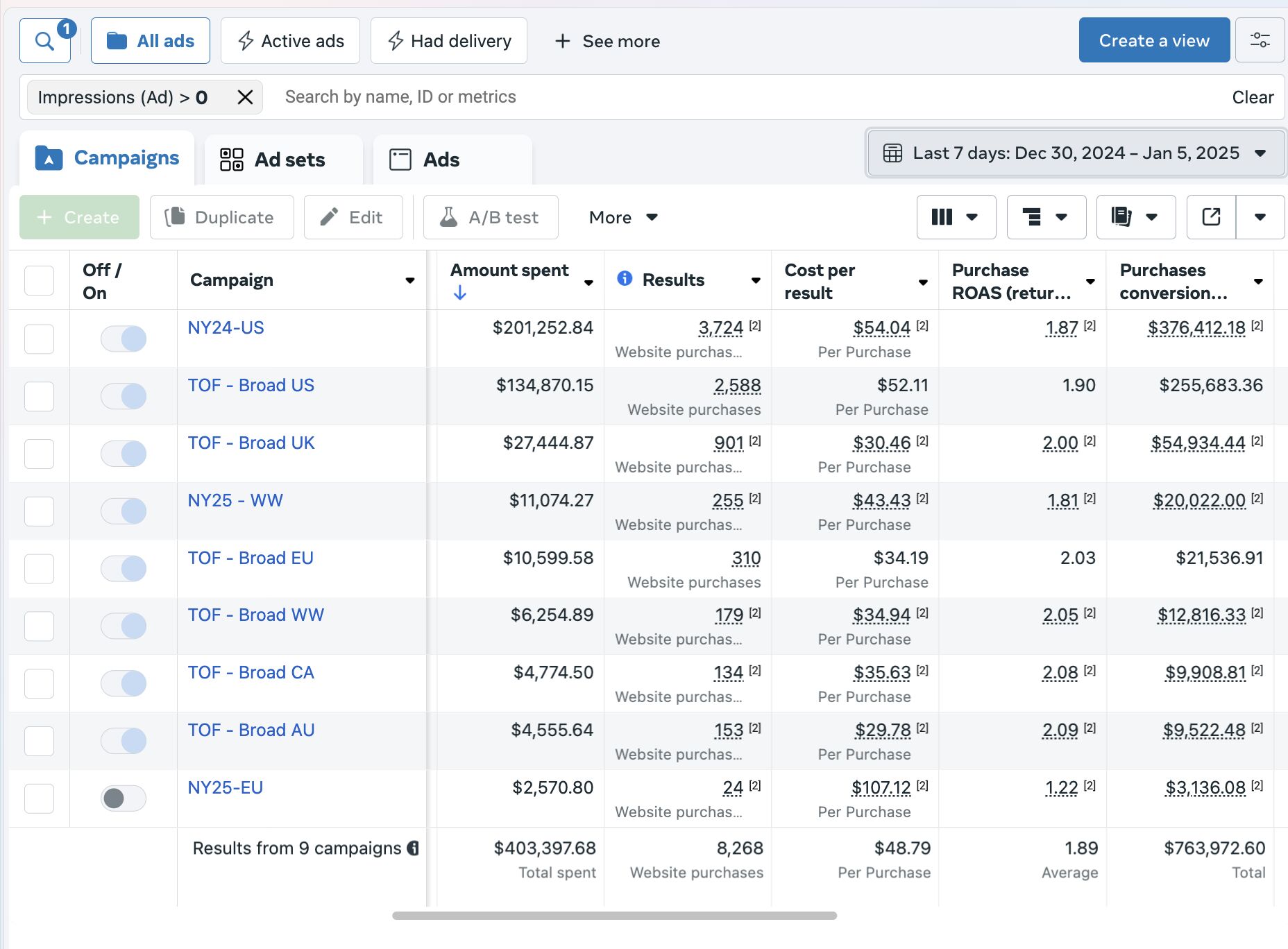Remove the Impressions filter chip
Image resolution: width=1288 pixels, height=949 pixels.
[x=245, y=97]
